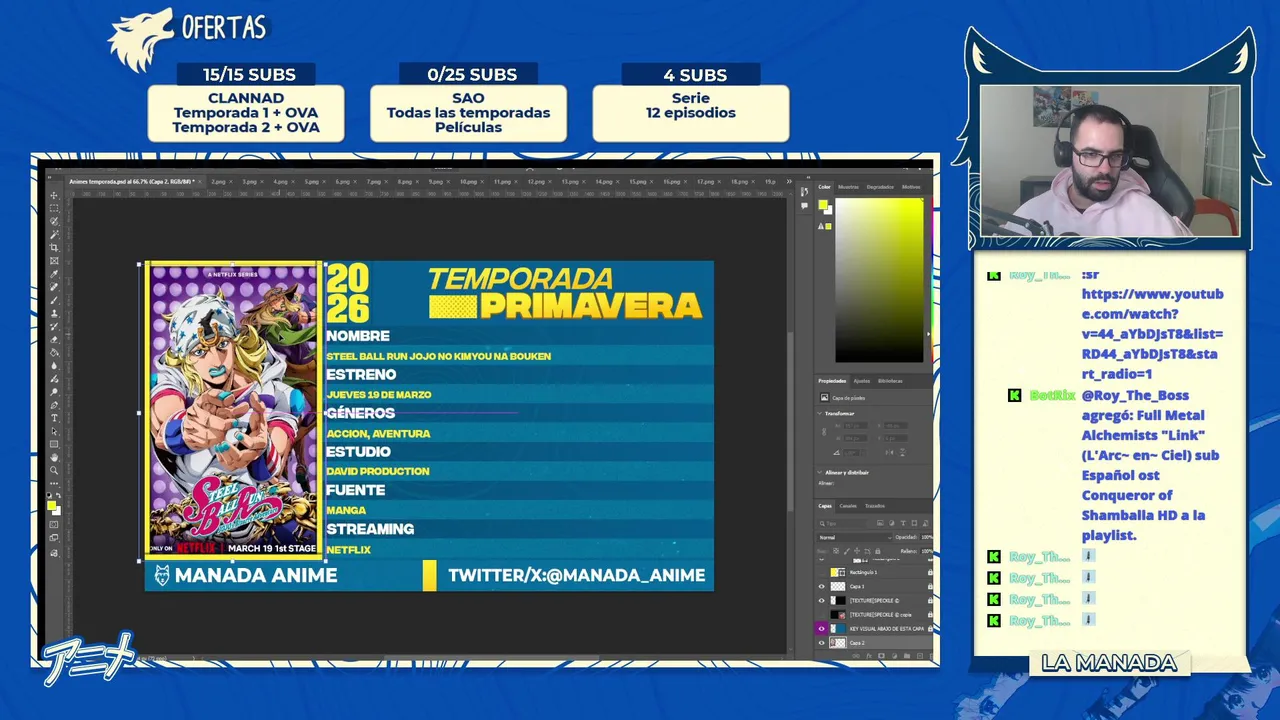Hide the Capa 1 layer
Viewport: 1280px width, 720px height.
(822, 586)
